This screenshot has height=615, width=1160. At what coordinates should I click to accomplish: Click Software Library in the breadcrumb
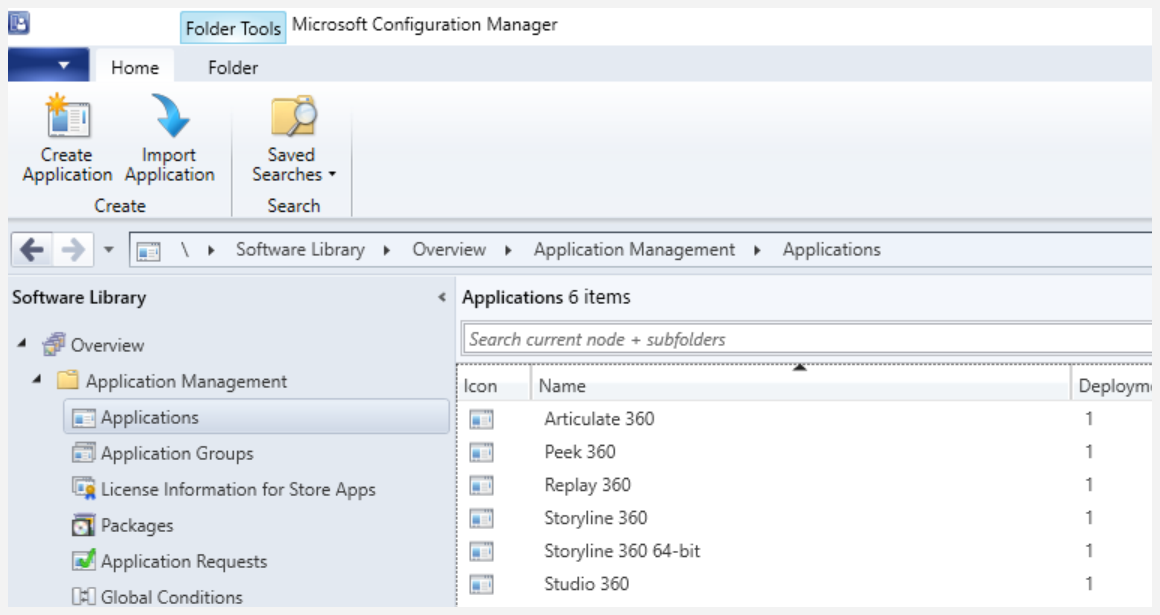[300, 249]
